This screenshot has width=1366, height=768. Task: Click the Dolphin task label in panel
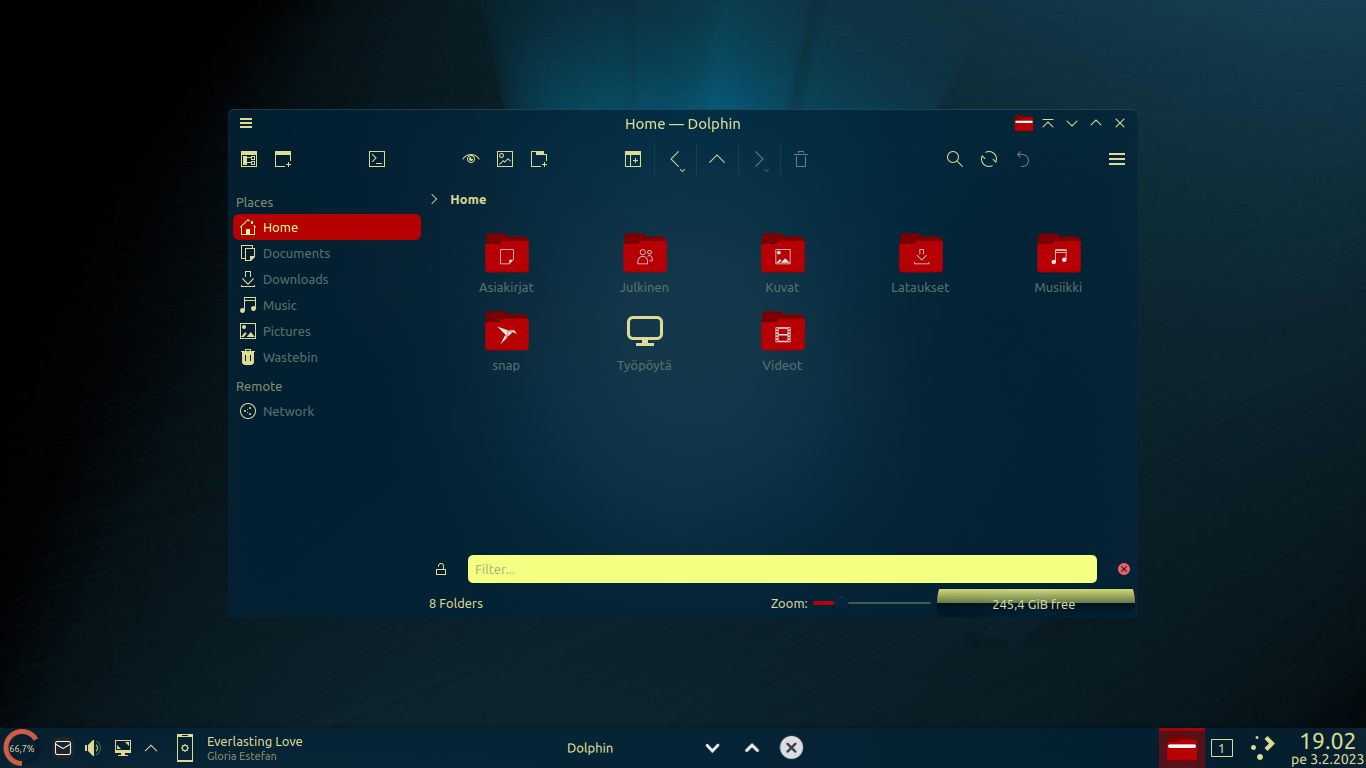(590, 748)
